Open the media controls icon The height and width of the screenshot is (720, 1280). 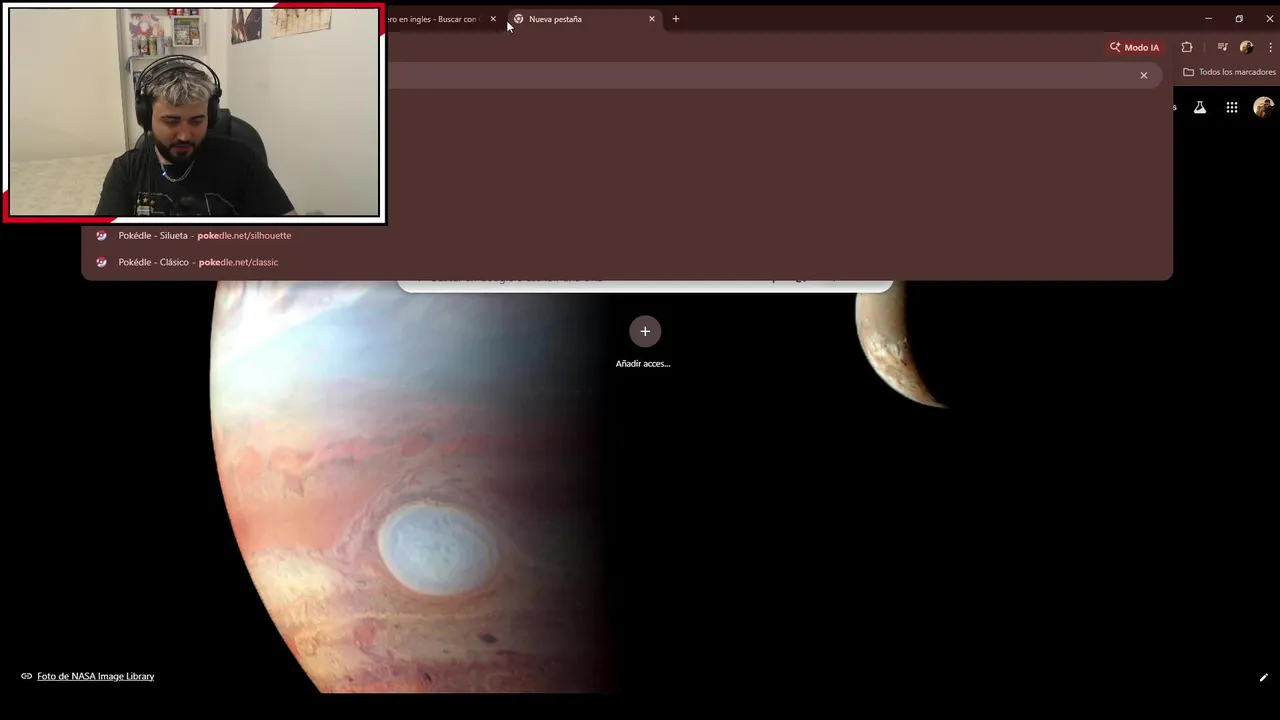click(1222, 47)
